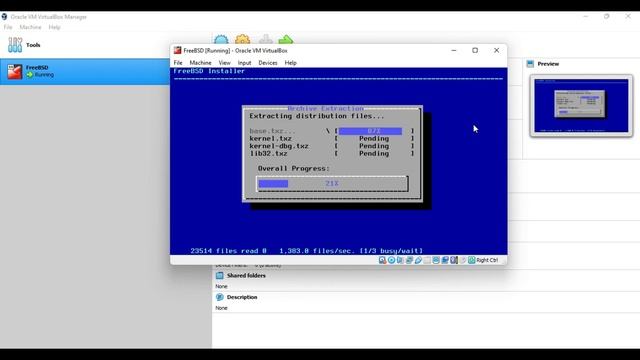Image resolution: width=640 pixels, height=360 pixels.
Task: Click the kernel.txz row in installer
Action: [x=332, y=138]
